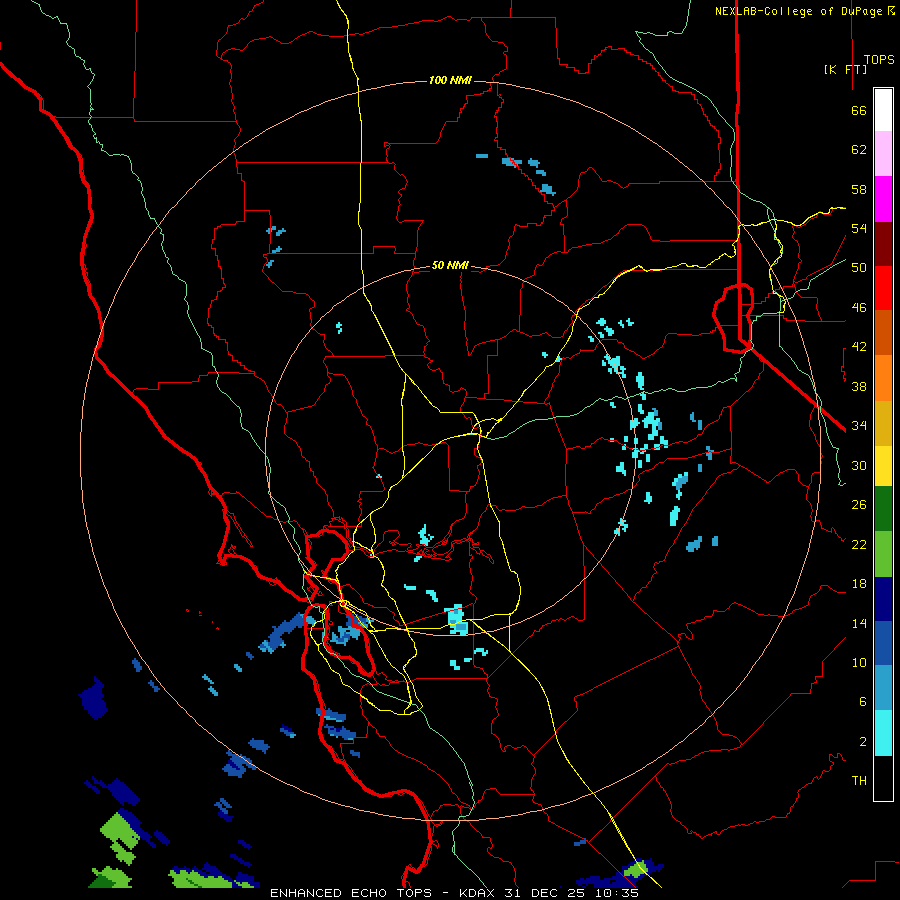
Task: Click the "100 NMI" range ring label
Action: (x=451, y=80)
